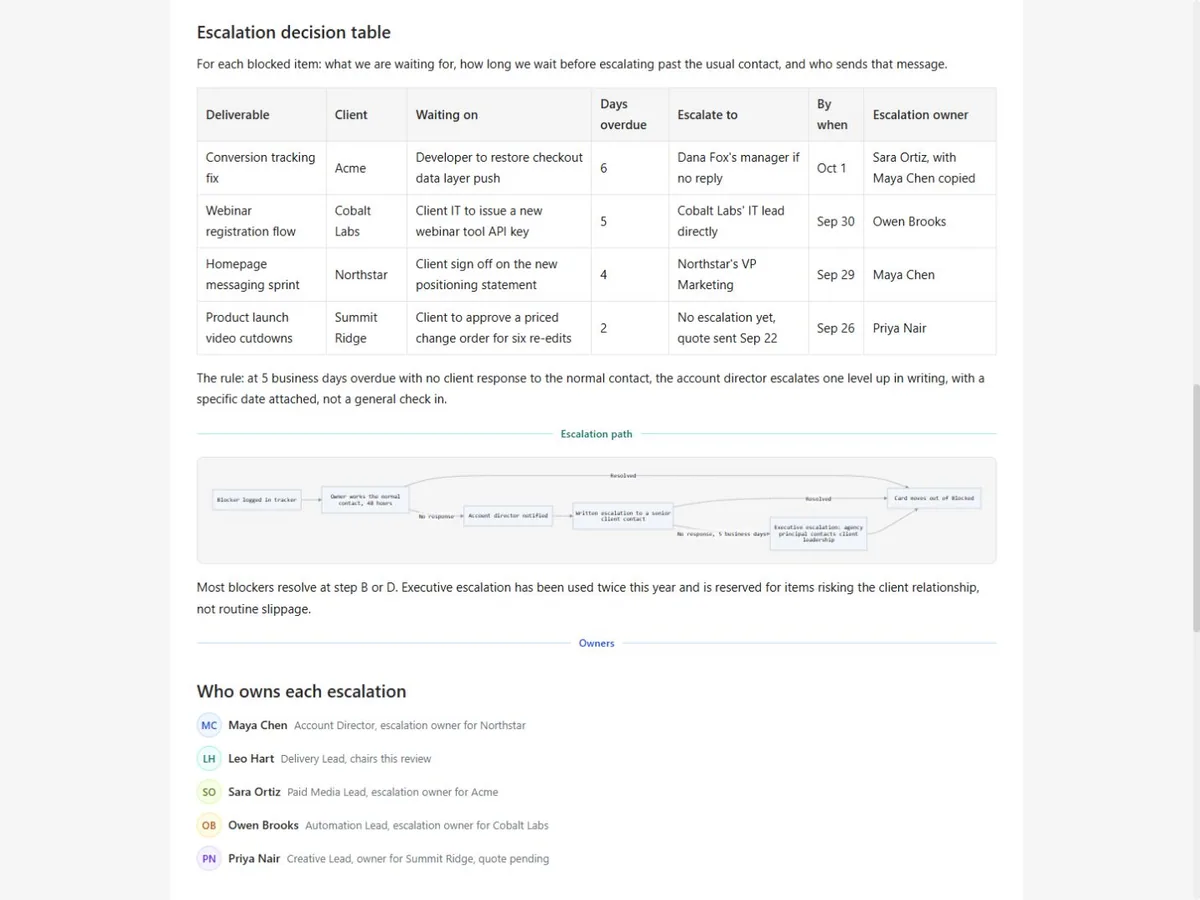Click the page's vertical scrollbar thumb

(x=1196, y=507)
